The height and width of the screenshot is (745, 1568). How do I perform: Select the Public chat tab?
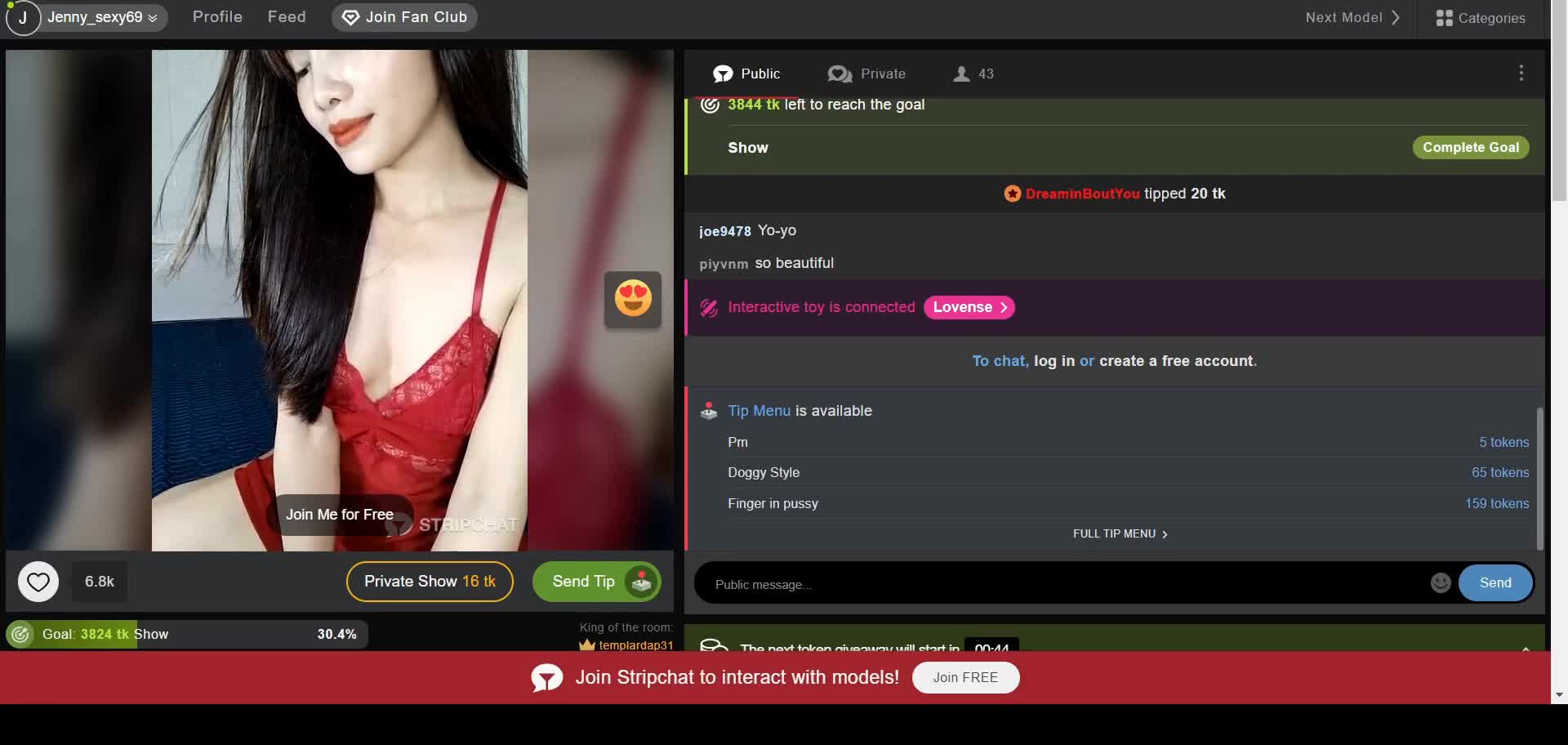746,74
